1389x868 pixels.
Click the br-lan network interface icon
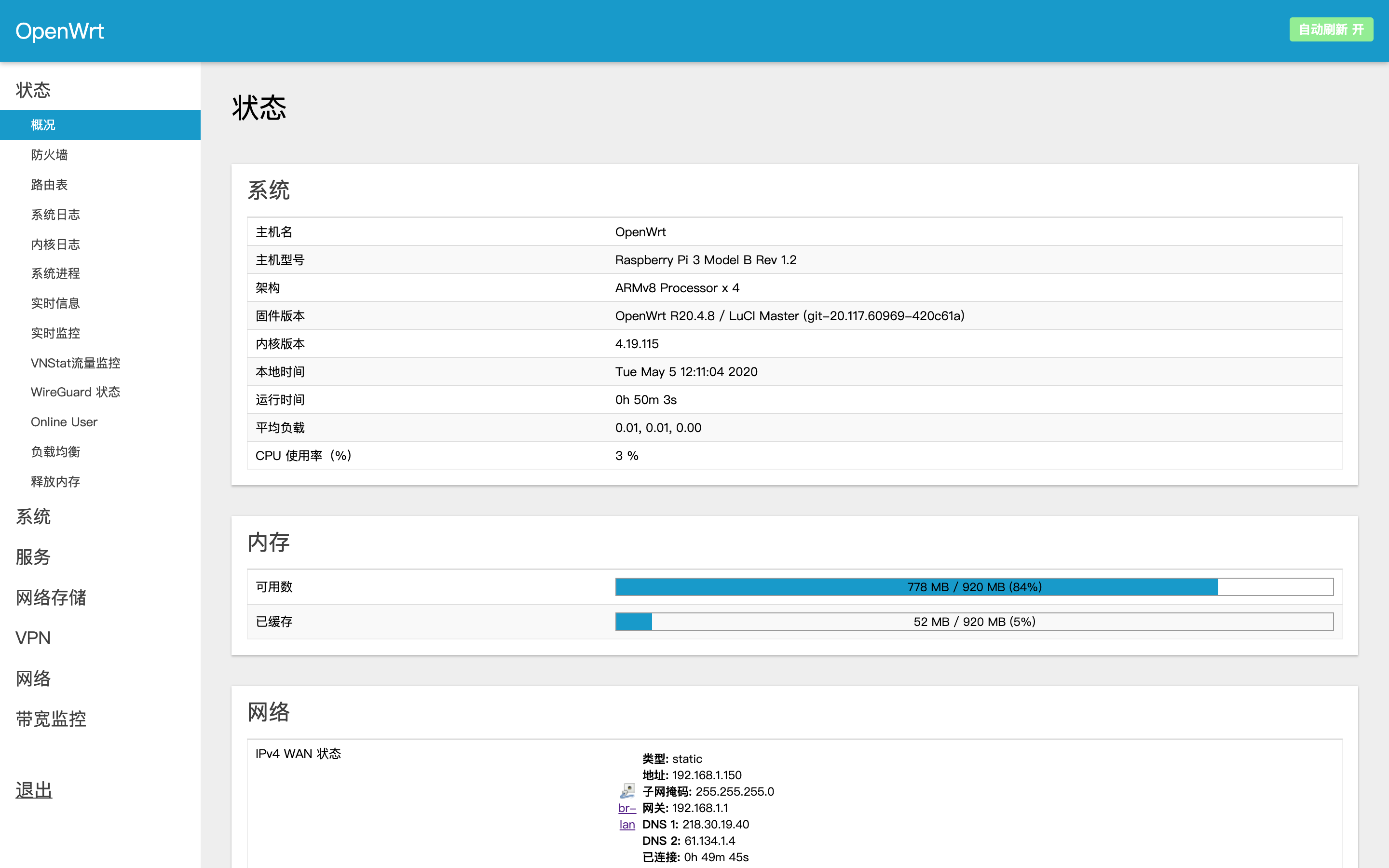[627, 790]
